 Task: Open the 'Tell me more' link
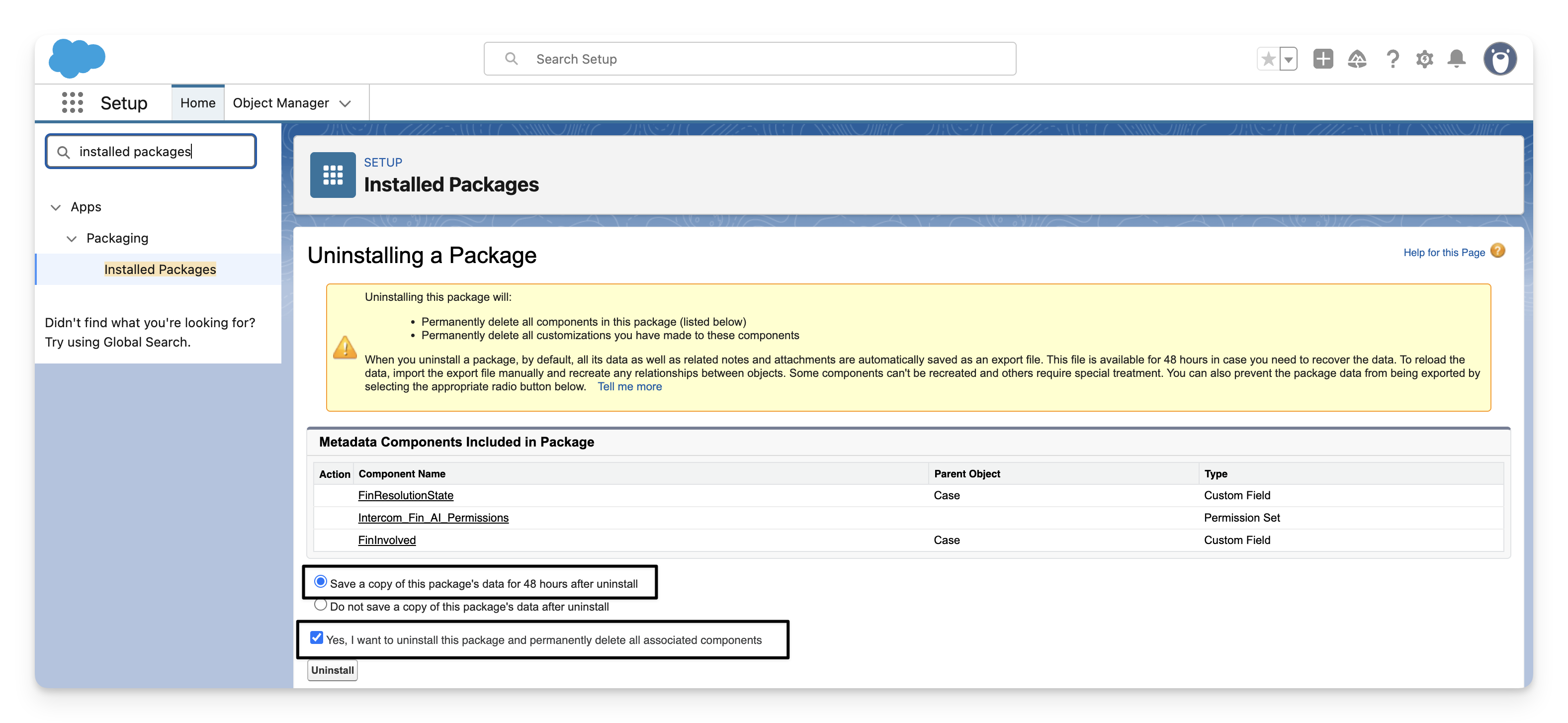(629, 386)
